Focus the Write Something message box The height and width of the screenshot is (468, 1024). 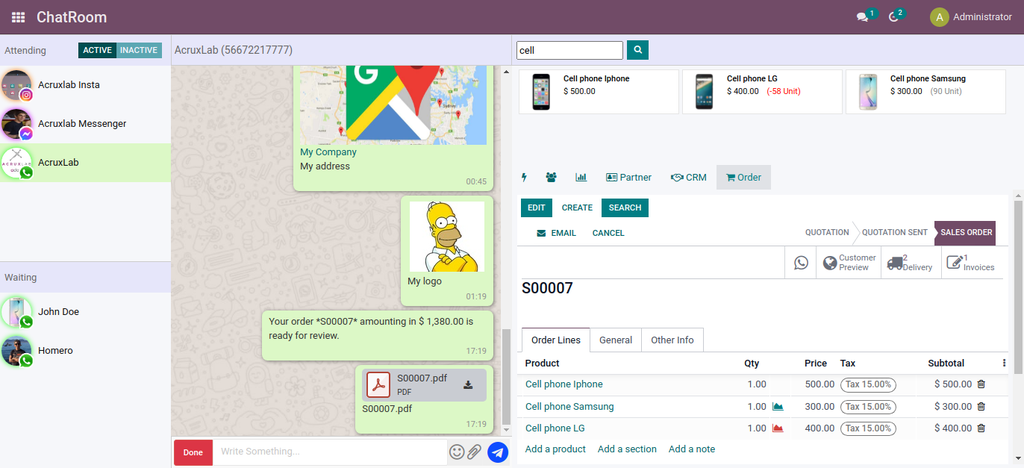330,452
